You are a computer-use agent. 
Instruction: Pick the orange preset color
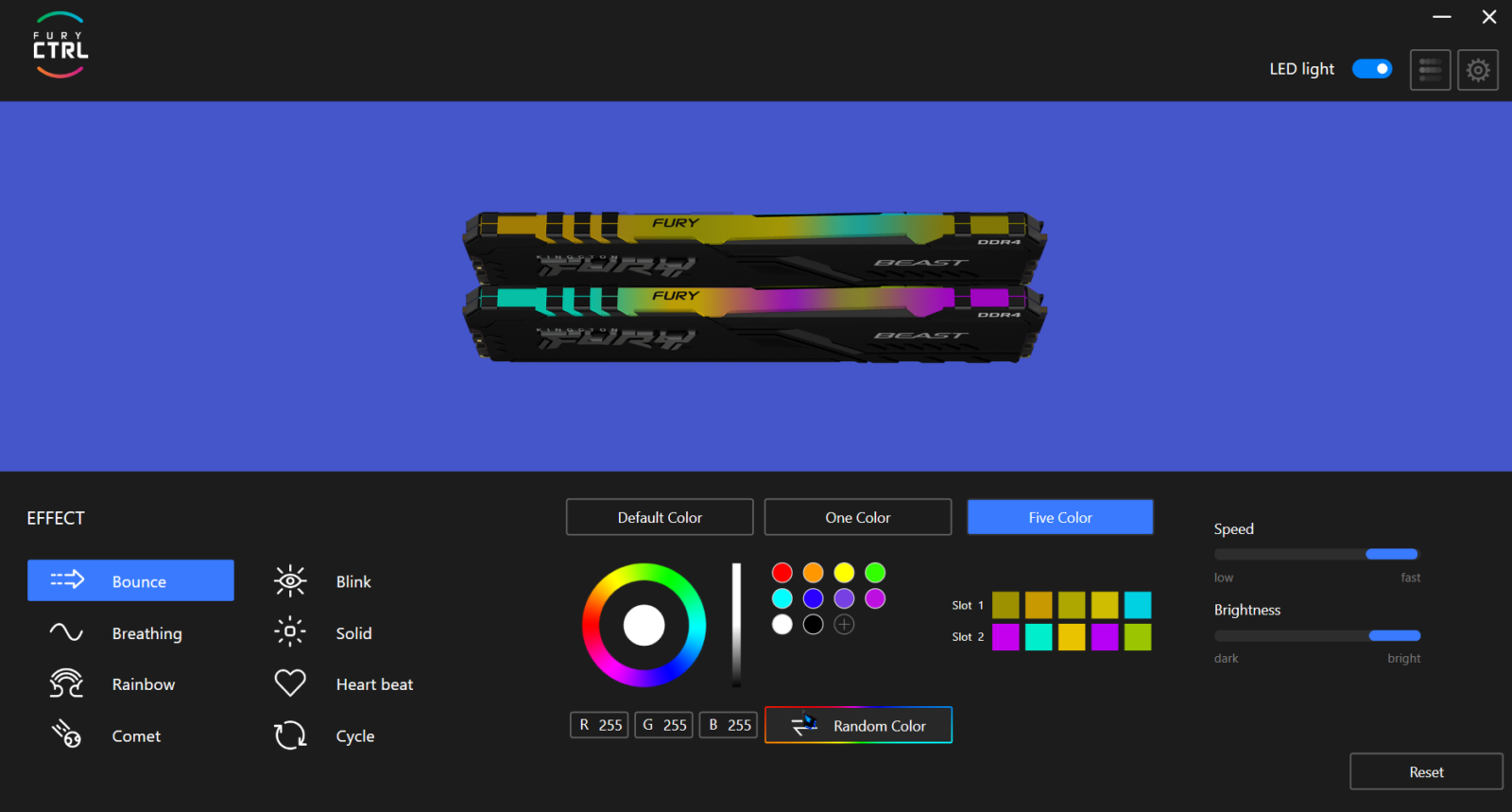point(814,572)
